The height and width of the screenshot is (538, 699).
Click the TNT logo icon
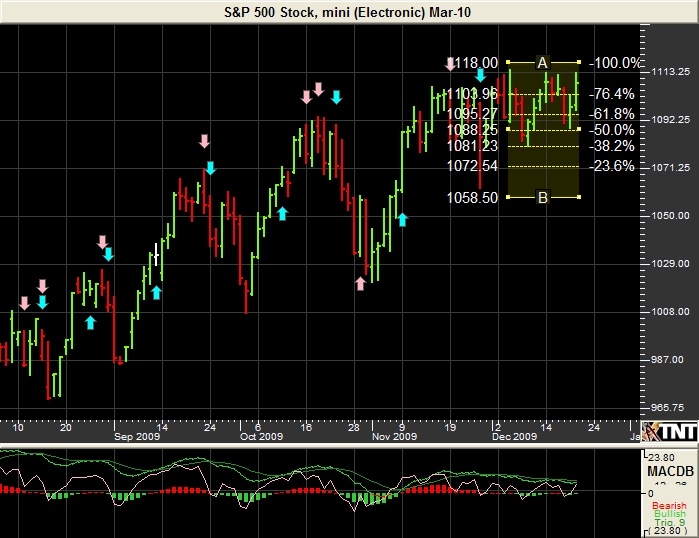tap(670, 431)
